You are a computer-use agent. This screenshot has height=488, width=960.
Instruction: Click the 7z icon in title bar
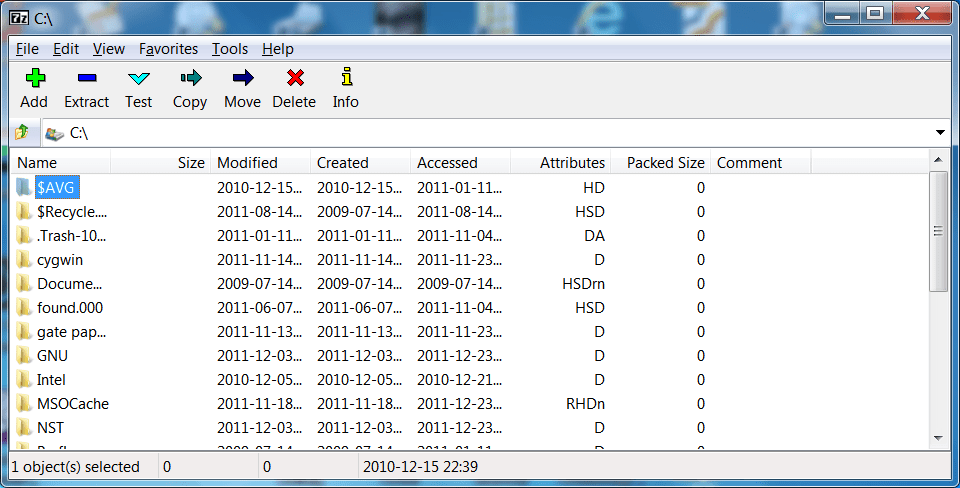coord(18,18)
